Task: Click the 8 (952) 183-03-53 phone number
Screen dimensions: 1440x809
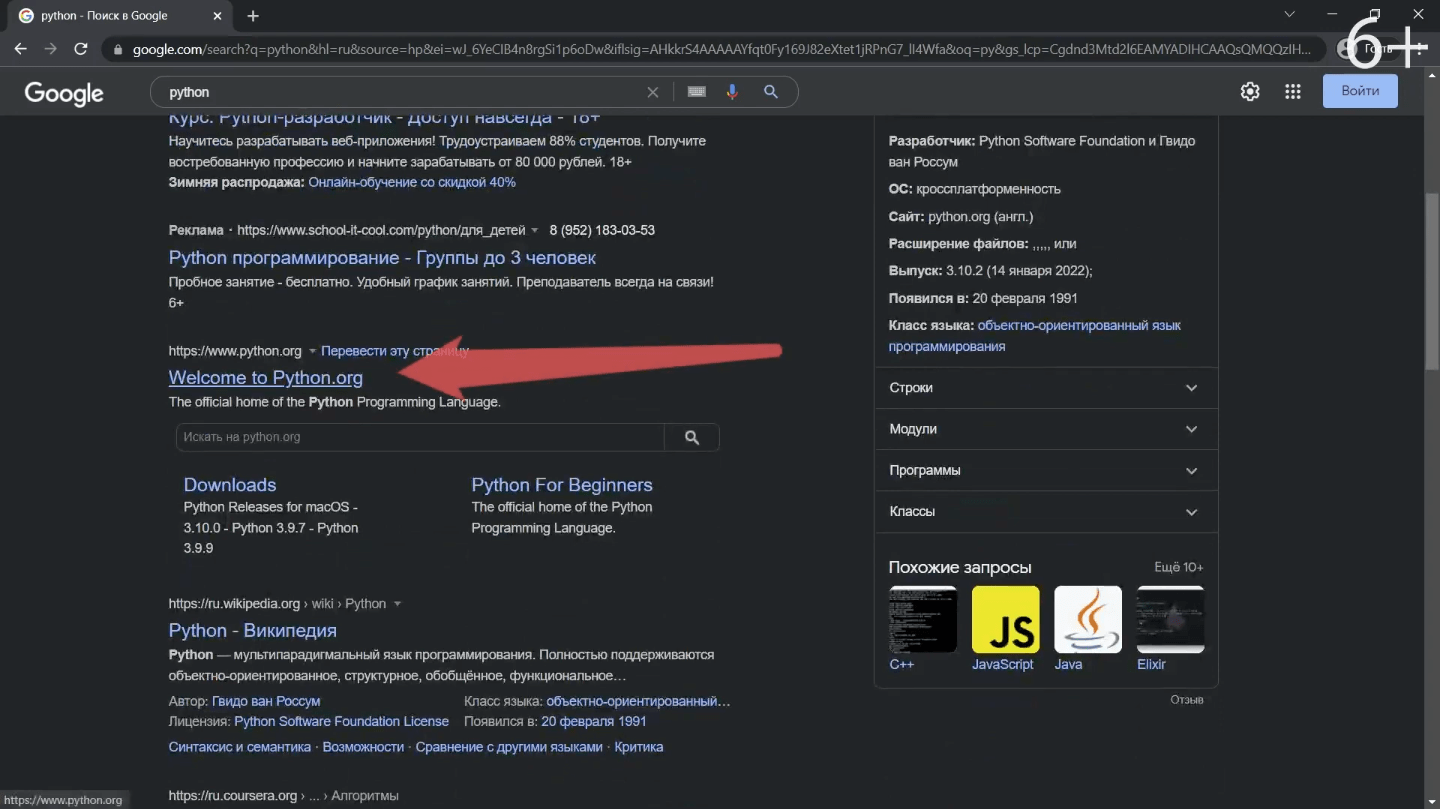Action: tap(602, 230)
